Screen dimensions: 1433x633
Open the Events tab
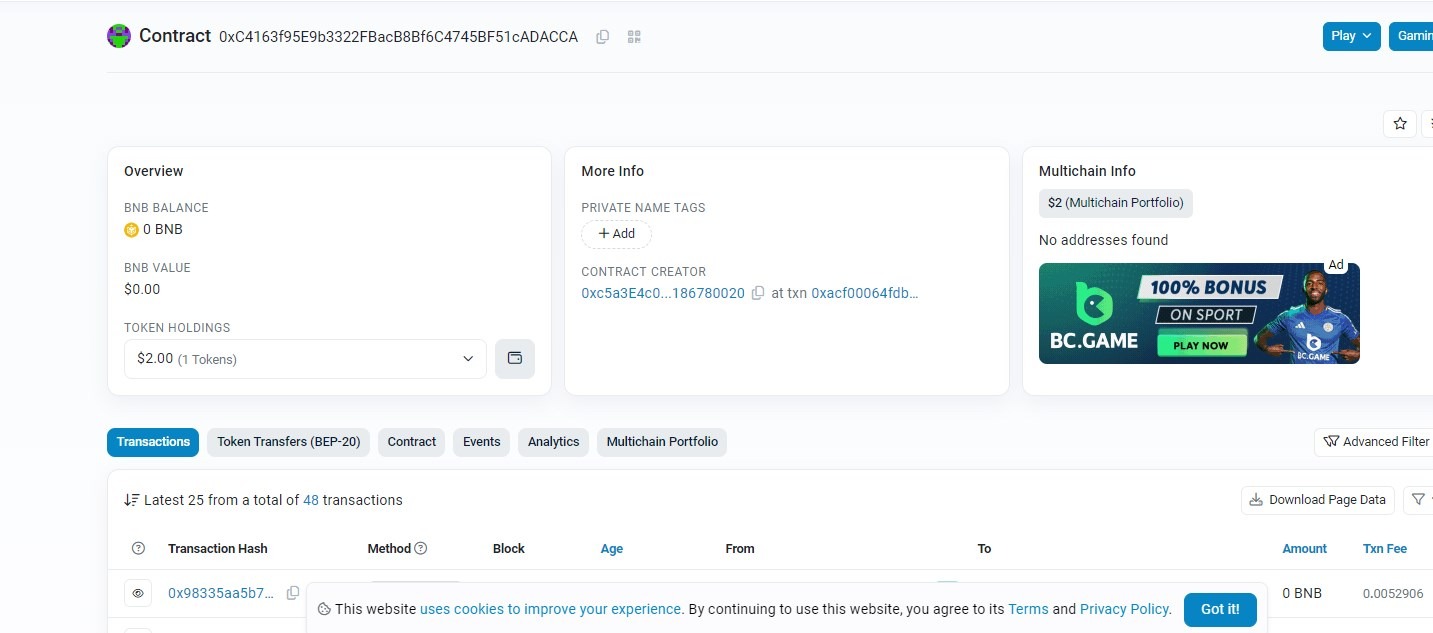pyautogui.click(x=481, y=442)
